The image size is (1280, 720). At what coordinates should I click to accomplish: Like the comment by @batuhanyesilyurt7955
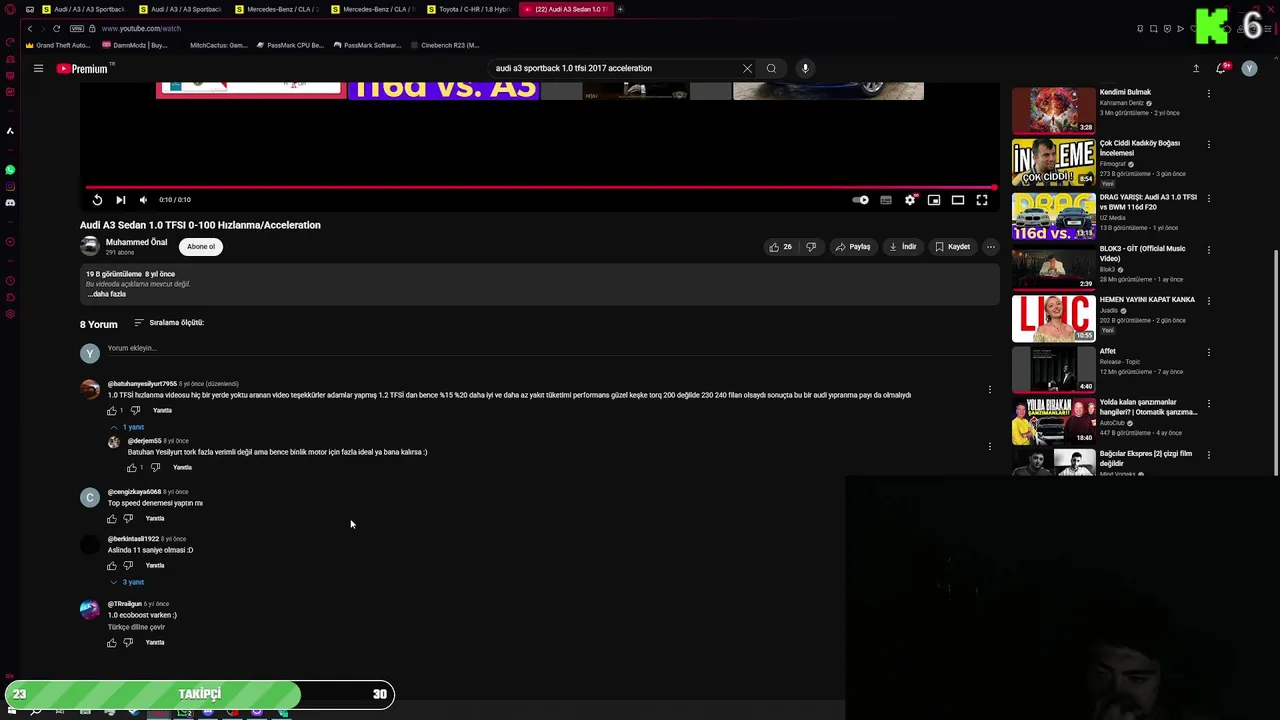tap(112, 411)
